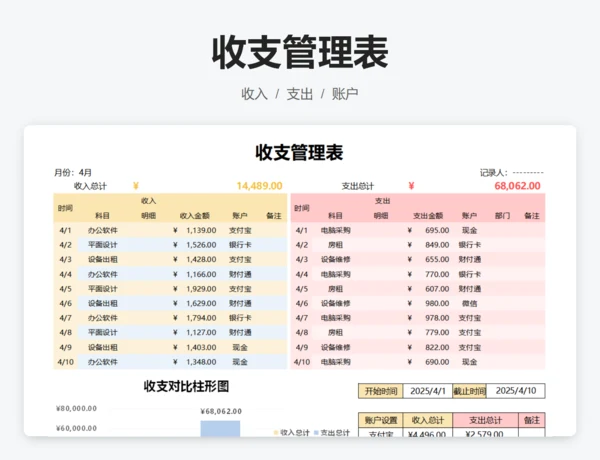600x460 pixels.
Task: Edit the end date field 2025/4/10
Action: (x=516, y=391)
